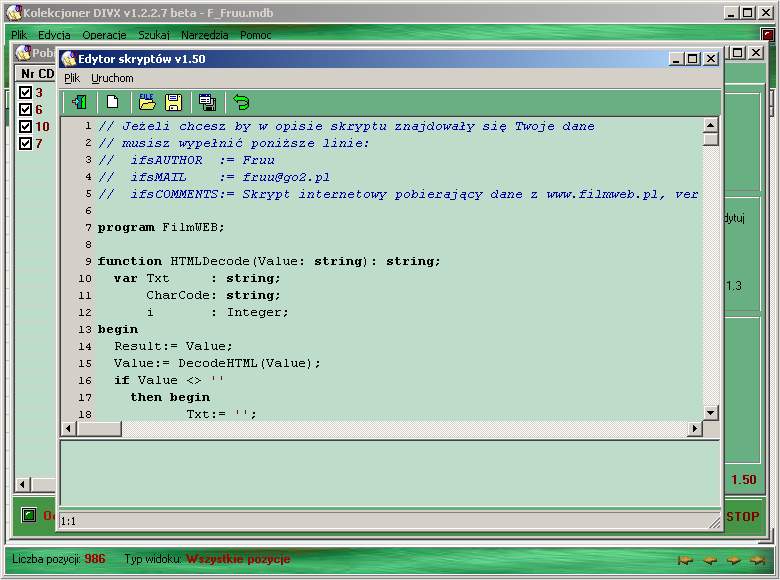This screenshot has height=580, width=780.
Task: Click the green undo arrow icon
Action: (241, 102)
